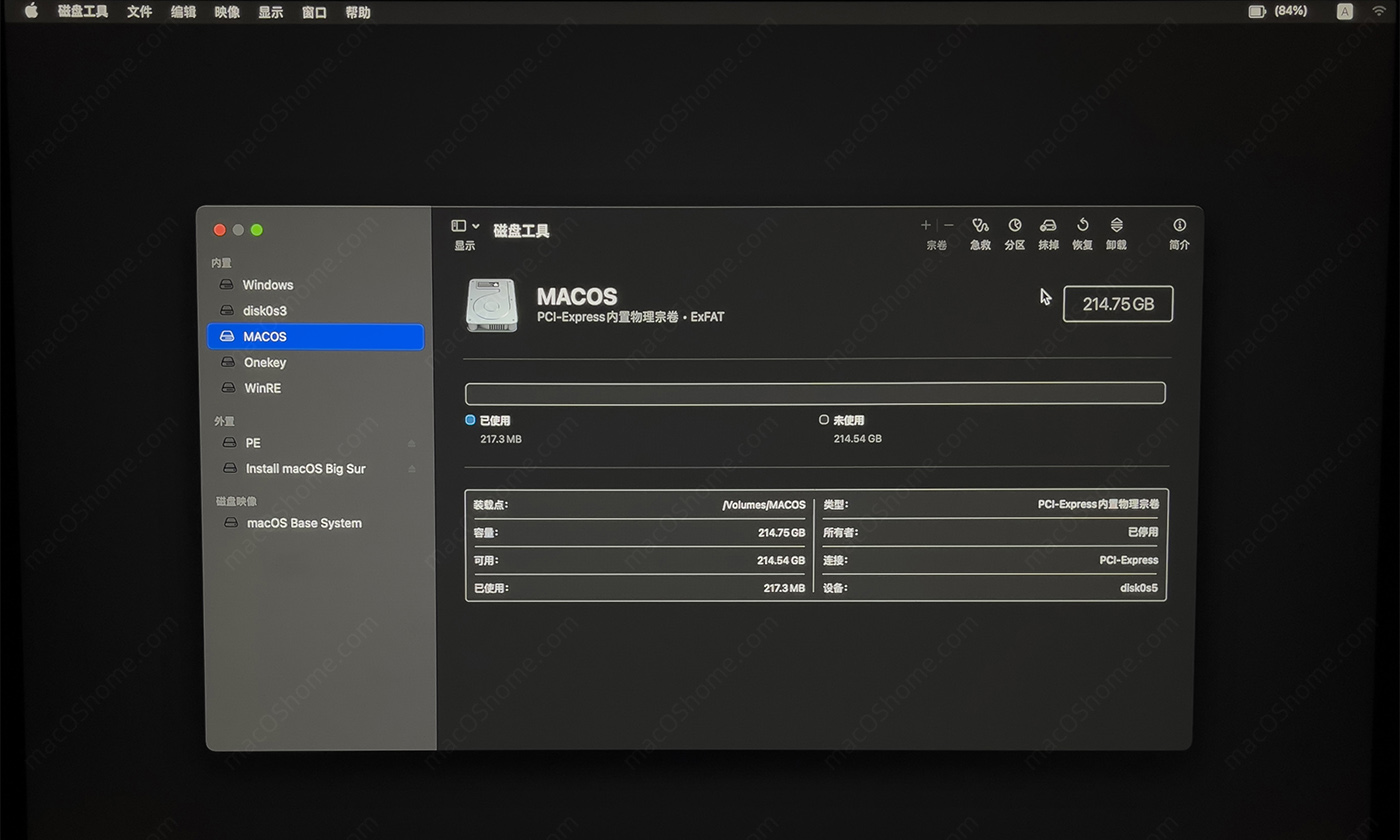This screenshot has height=840, width=1400.
Task: Eject the Install macOS Big Sur disk
Action: click(x=411, y=469)
